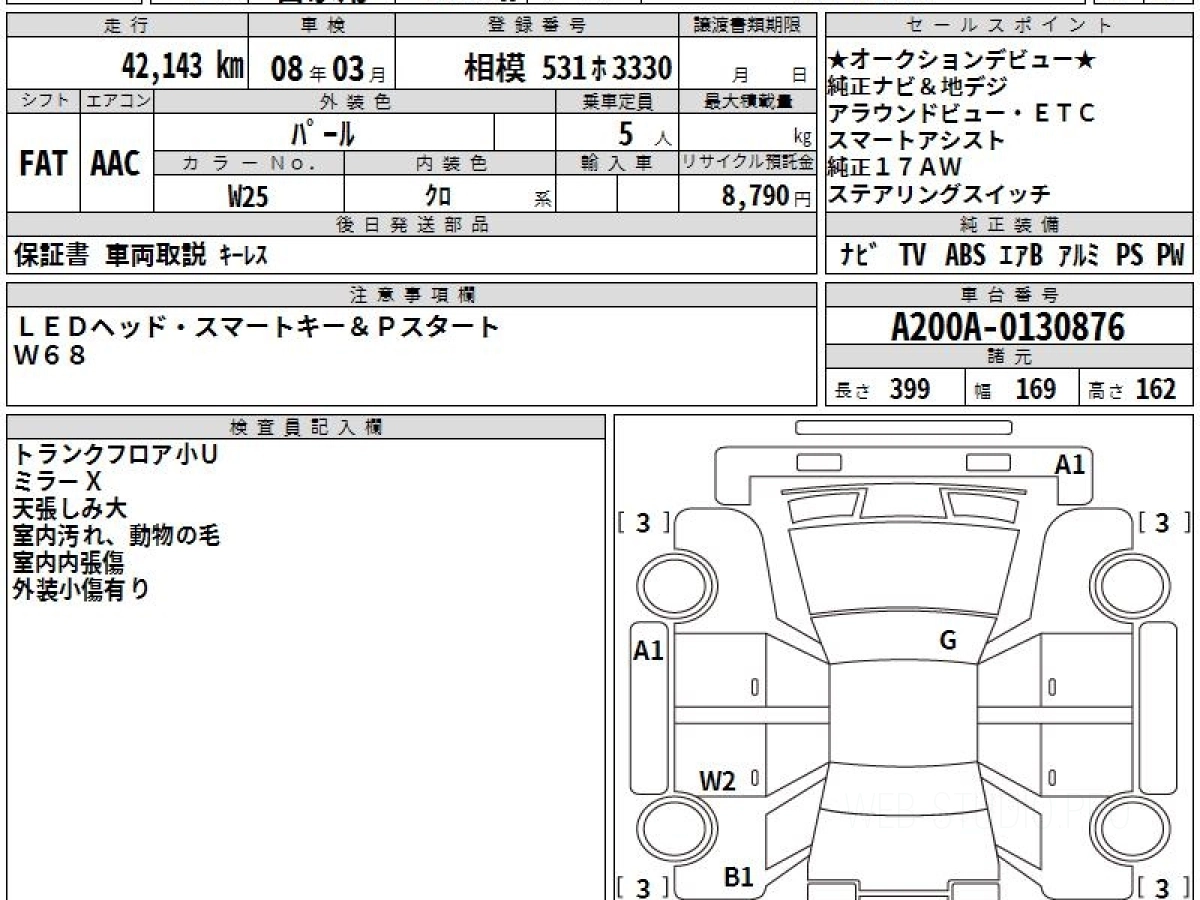Select the アラウンドビュー・ETC line
Viewport: 1200px width, 900px height.
(962, 113)
